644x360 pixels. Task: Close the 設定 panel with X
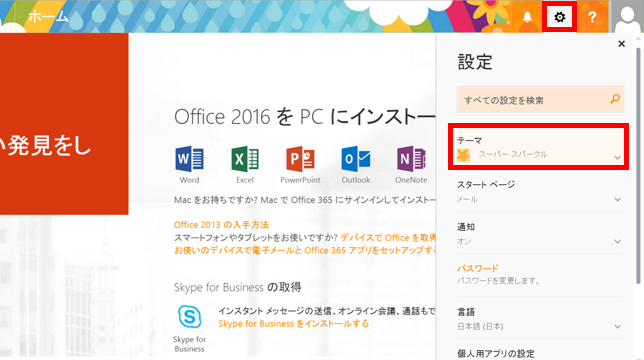tap(621, 44)
